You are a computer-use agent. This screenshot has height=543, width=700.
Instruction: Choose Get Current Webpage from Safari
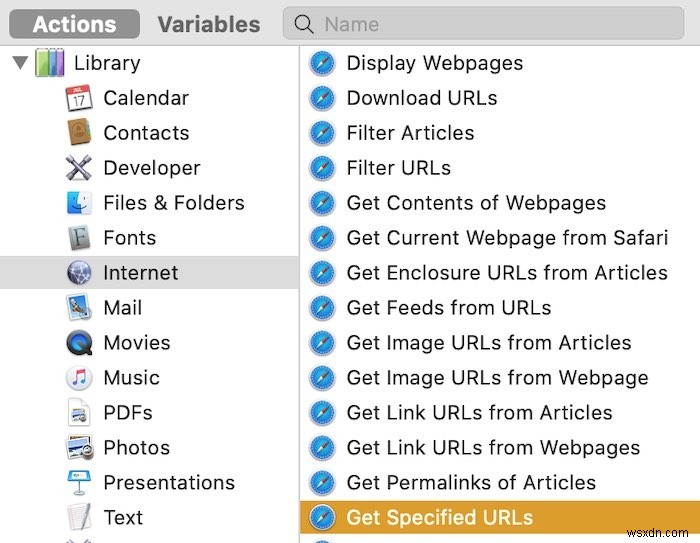506,238
